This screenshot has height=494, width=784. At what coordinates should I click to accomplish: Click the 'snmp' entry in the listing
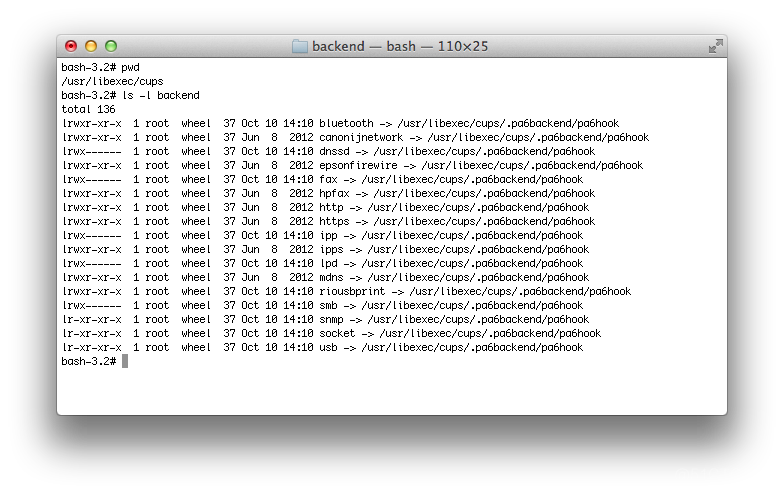coord(331,320)
